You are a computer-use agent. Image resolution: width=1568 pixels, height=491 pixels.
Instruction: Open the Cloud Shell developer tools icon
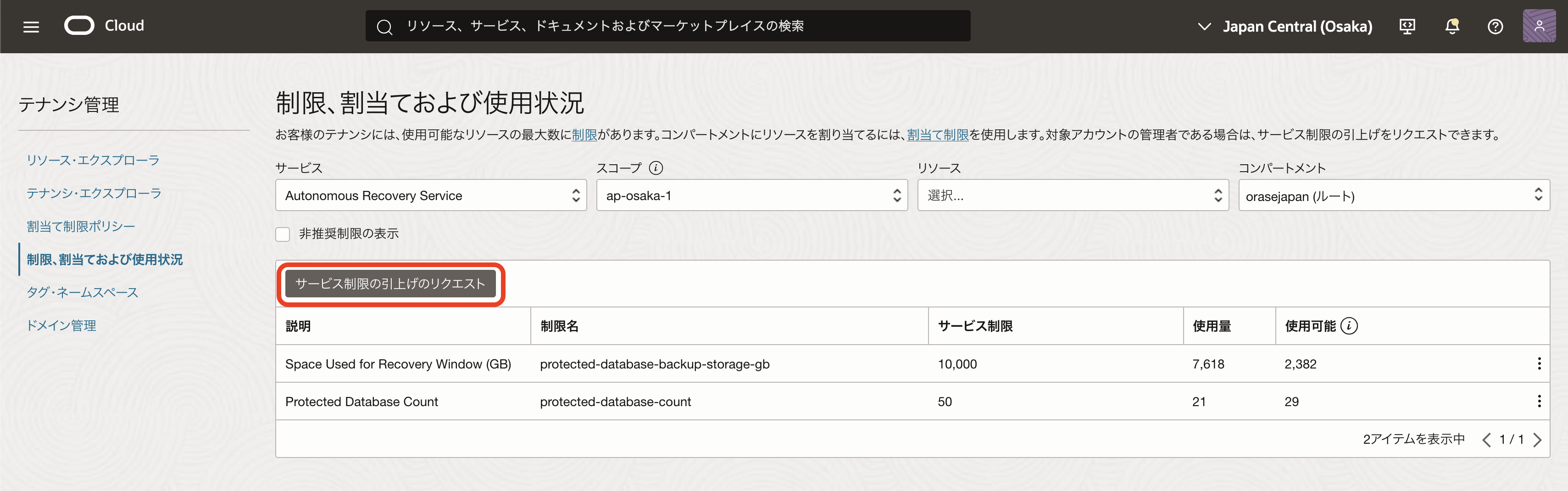click(1407, 26)
